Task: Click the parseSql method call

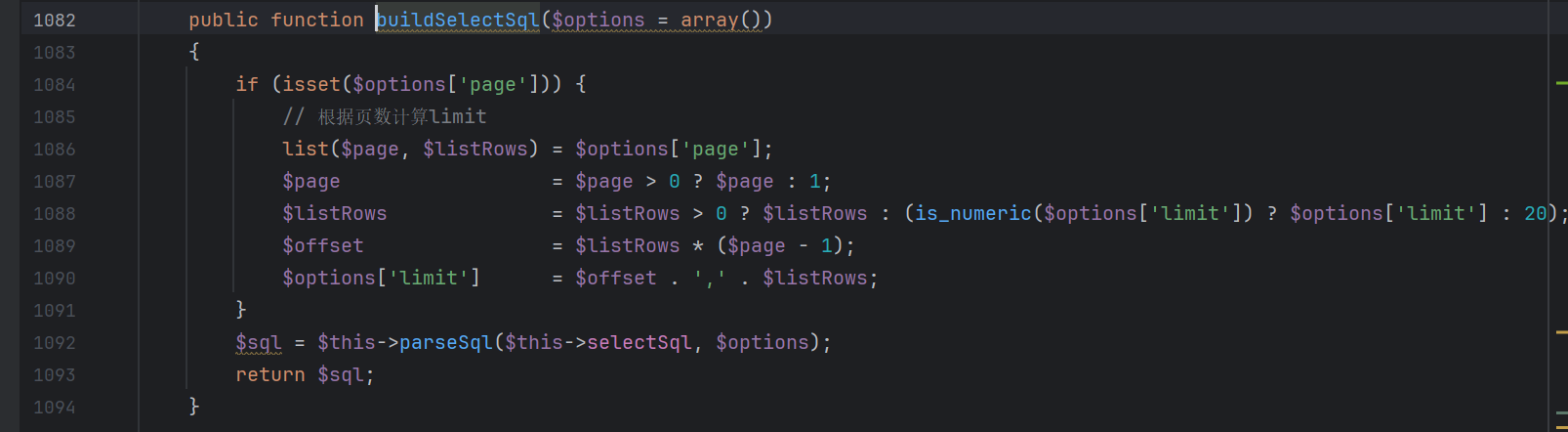Action: 446,342
